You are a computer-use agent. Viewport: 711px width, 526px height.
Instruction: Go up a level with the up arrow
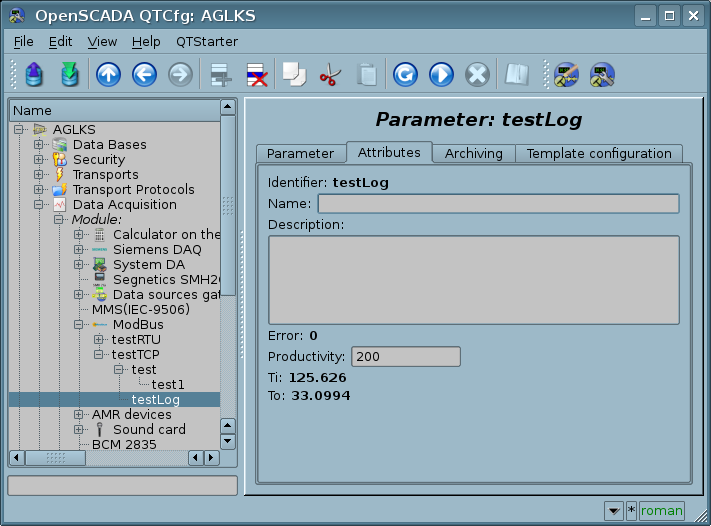(108, 75)
